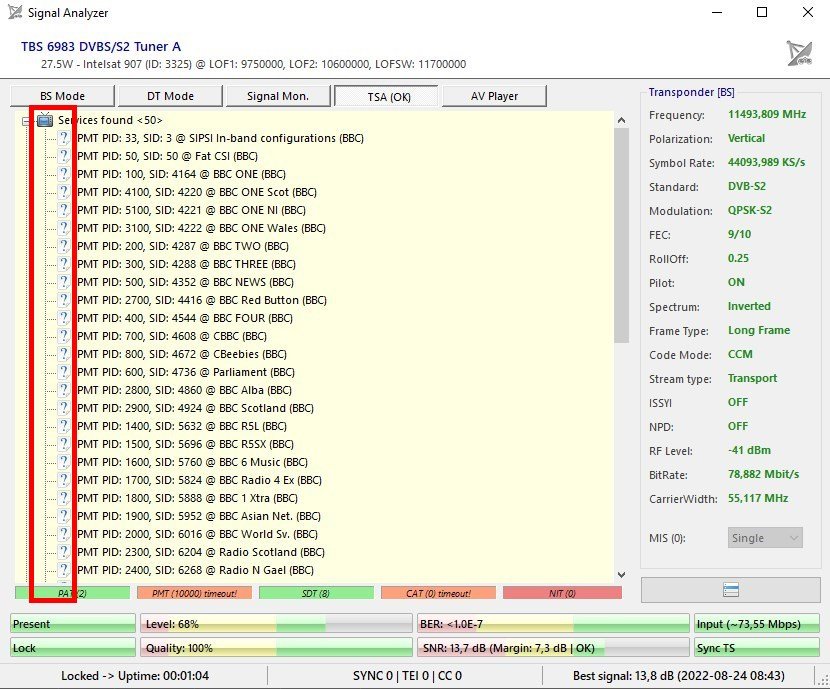The height and width of the screenshot is (689, 830).
Task: Click the satellite dish icon at top right
Action: (x=799, y=54)
